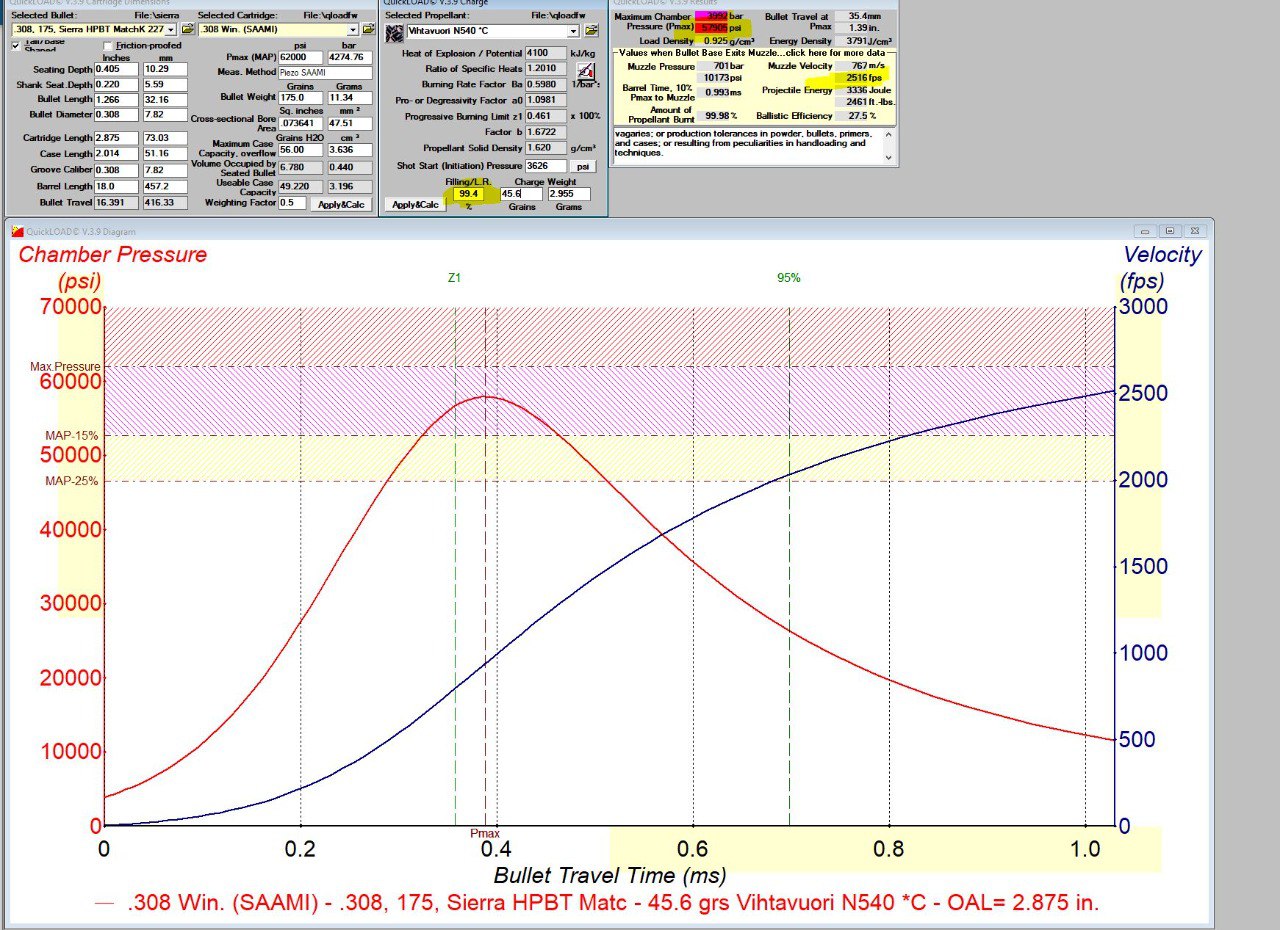Image resolution: width=1280 pixels, height=930 pixels.
Task: Click the Bullet Travel 16.391 inches value
Action: coord(116,202)
